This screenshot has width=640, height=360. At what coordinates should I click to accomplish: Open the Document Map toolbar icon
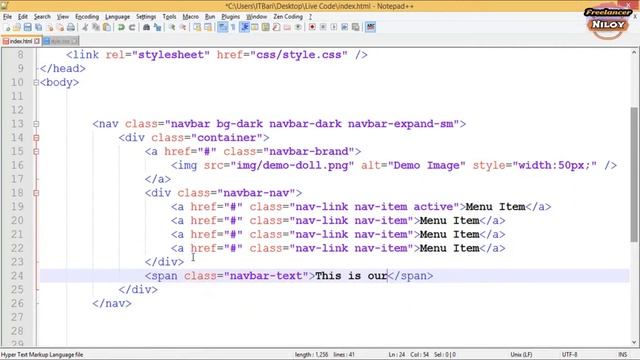click(x=266, y=27)
